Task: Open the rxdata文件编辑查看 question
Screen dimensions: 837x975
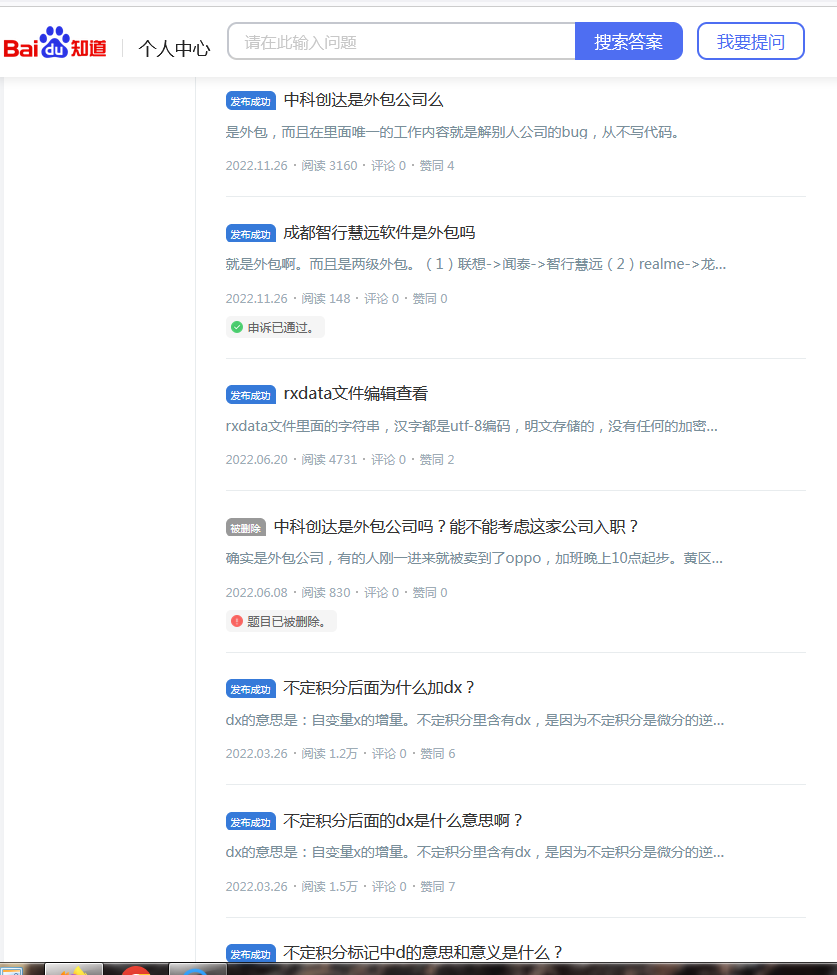Action: click(356, 394)
